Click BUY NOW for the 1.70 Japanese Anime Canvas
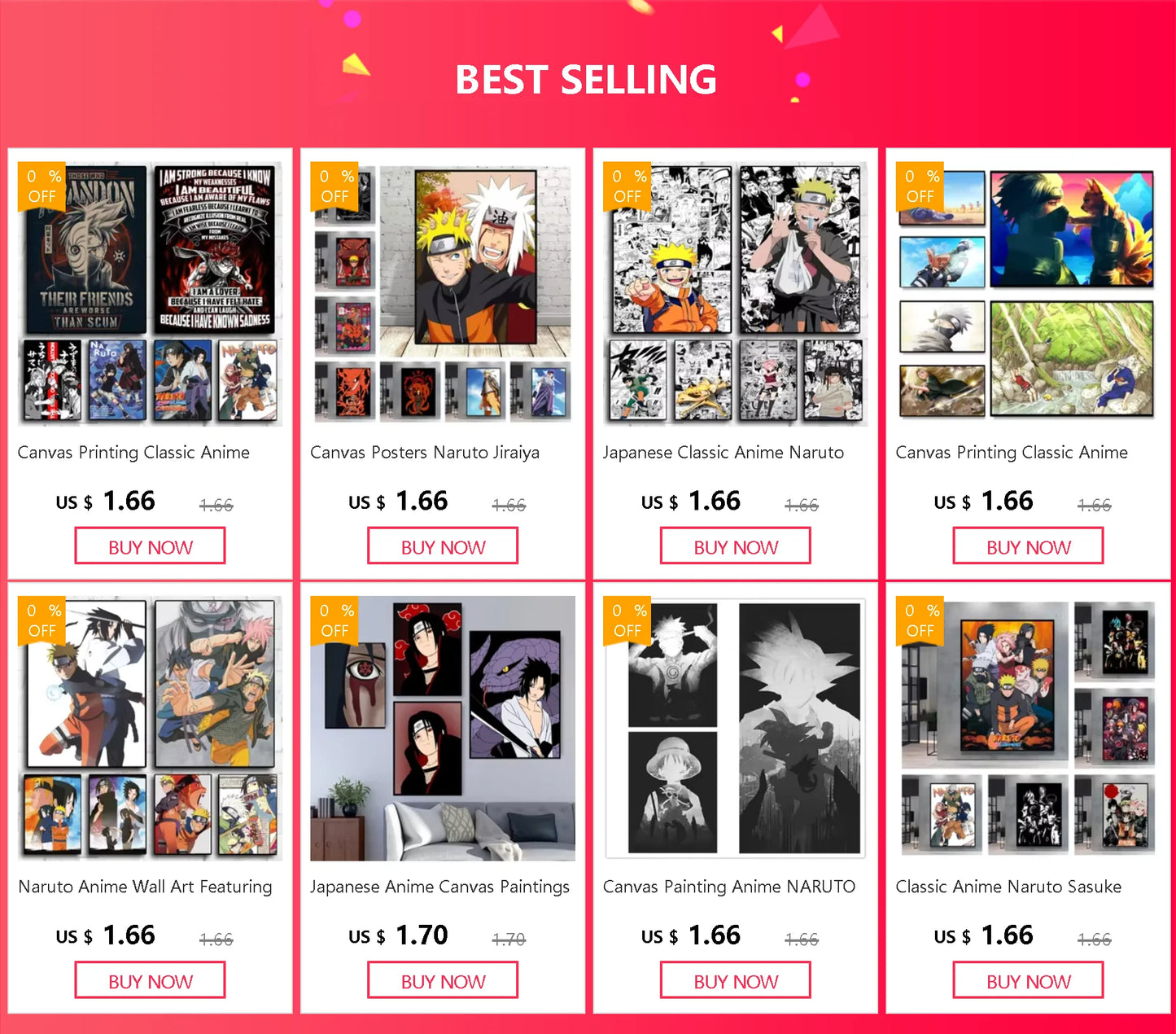The image size is (1176, 1034). [x=443, y=980]
